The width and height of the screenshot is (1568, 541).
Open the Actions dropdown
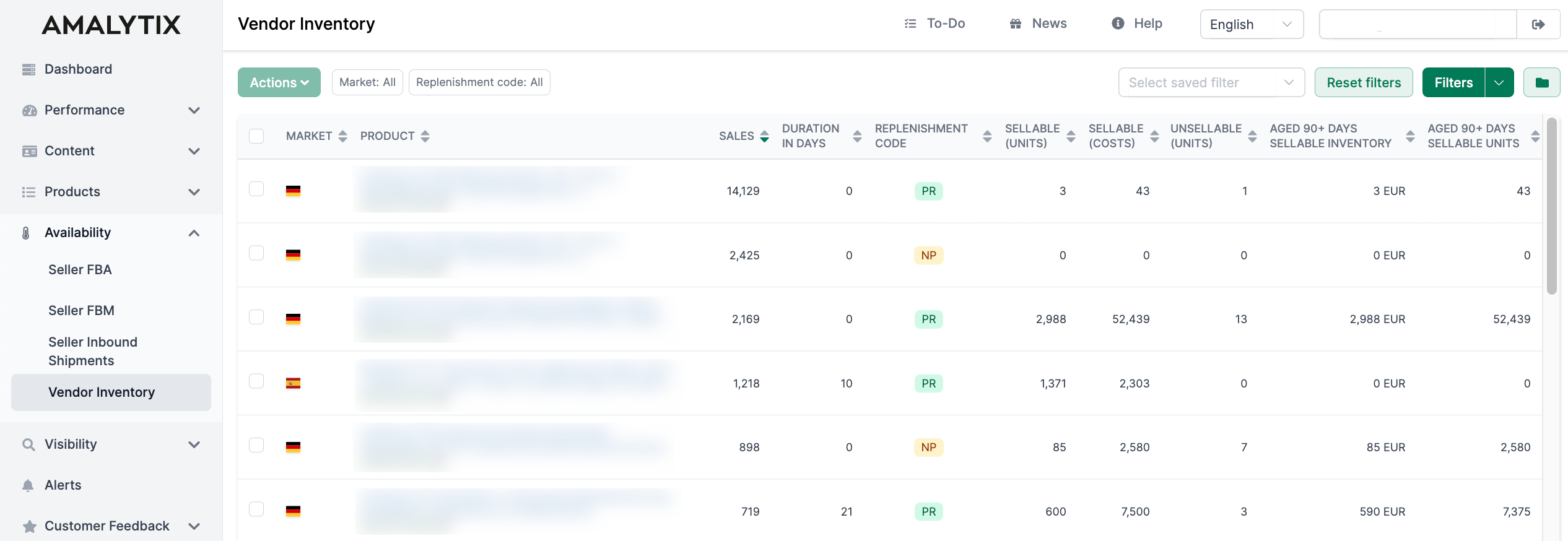(x=279, y=82)
